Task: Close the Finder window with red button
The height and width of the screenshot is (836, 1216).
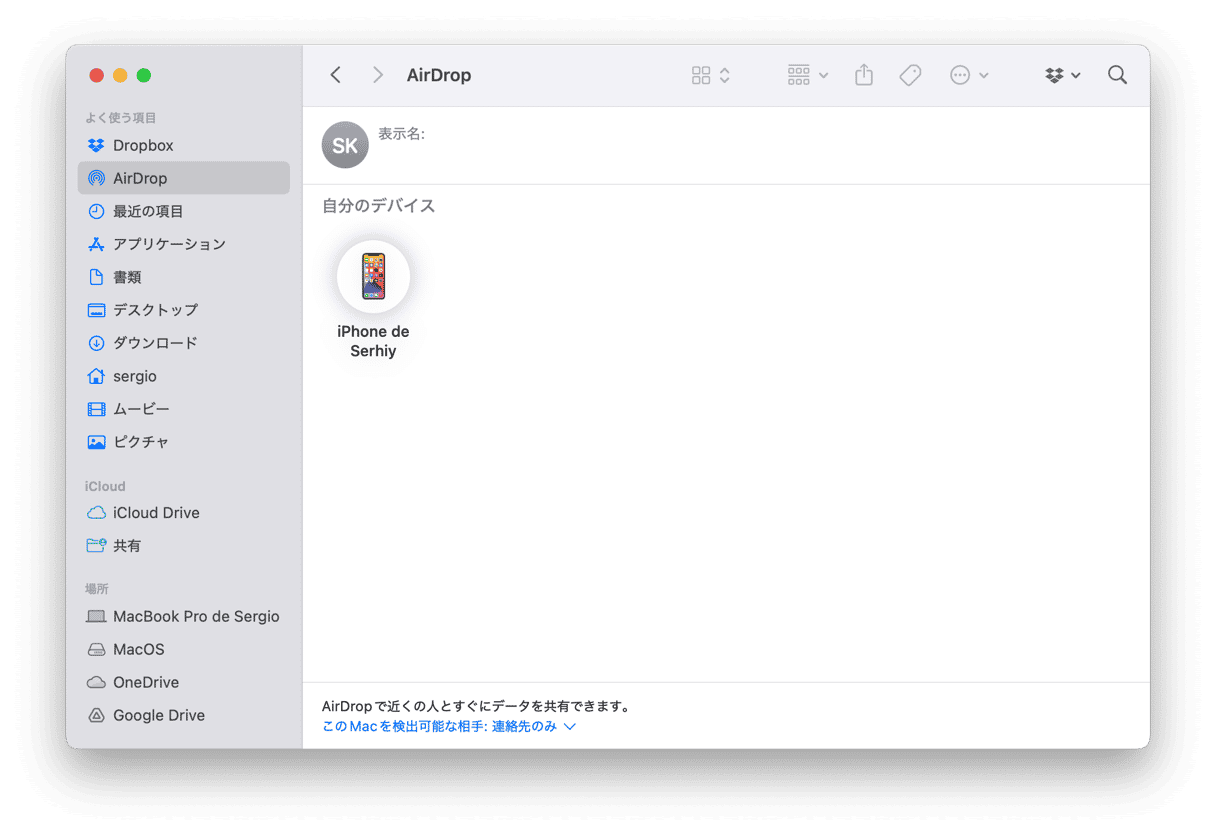Action: pyautogui.click(x=96, y=75)
